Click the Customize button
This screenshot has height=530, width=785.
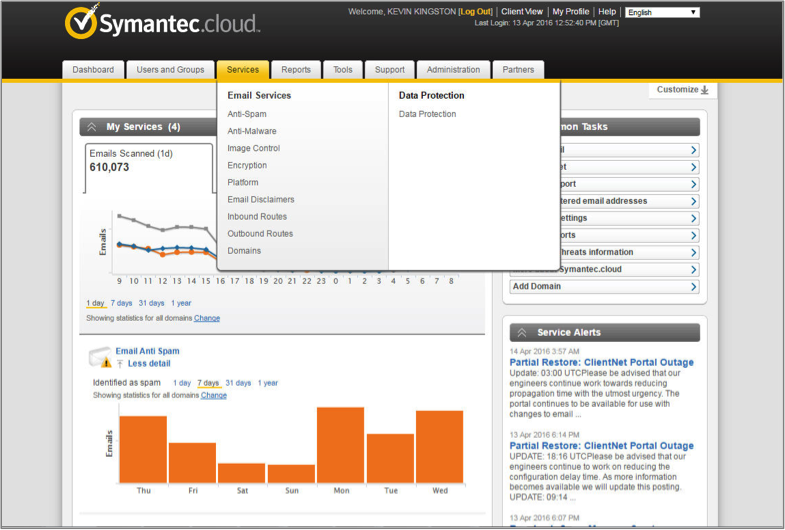(682, 90)
